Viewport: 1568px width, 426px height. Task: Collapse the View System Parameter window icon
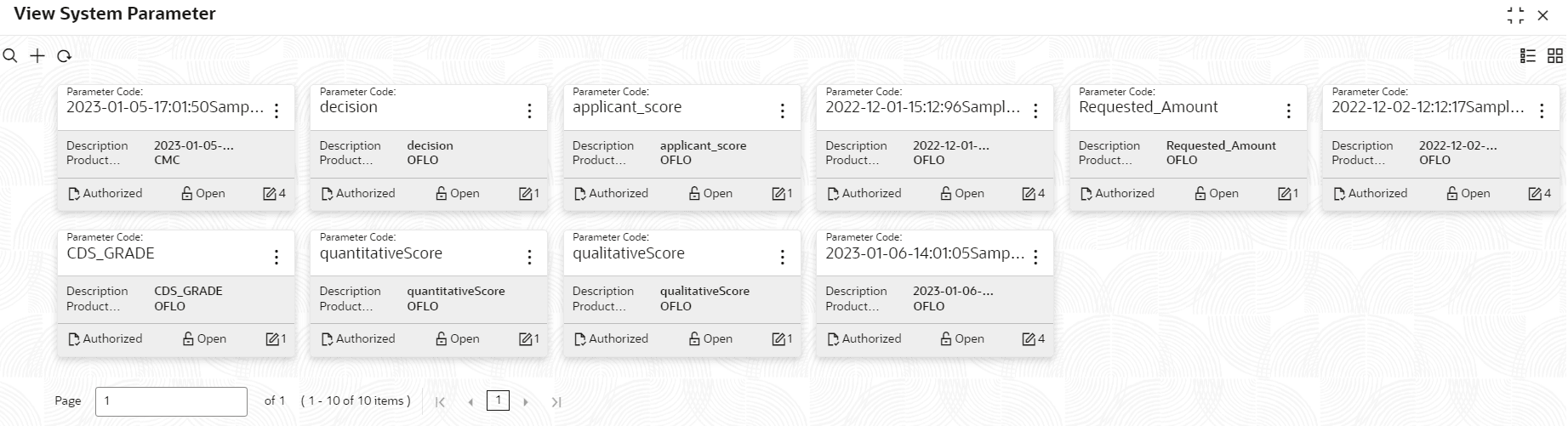1515,15
